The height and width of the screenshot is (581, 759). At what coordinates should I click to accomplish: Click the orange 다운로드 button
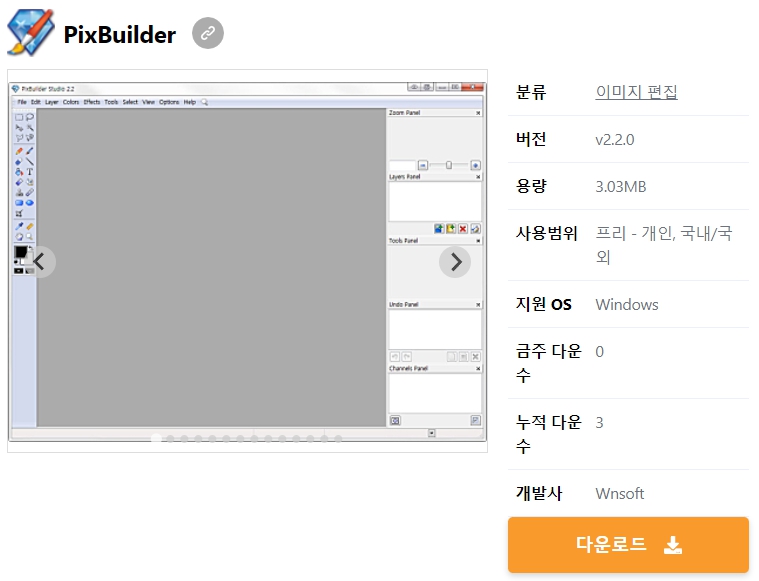pyautogui.click(x=628, y=545)
